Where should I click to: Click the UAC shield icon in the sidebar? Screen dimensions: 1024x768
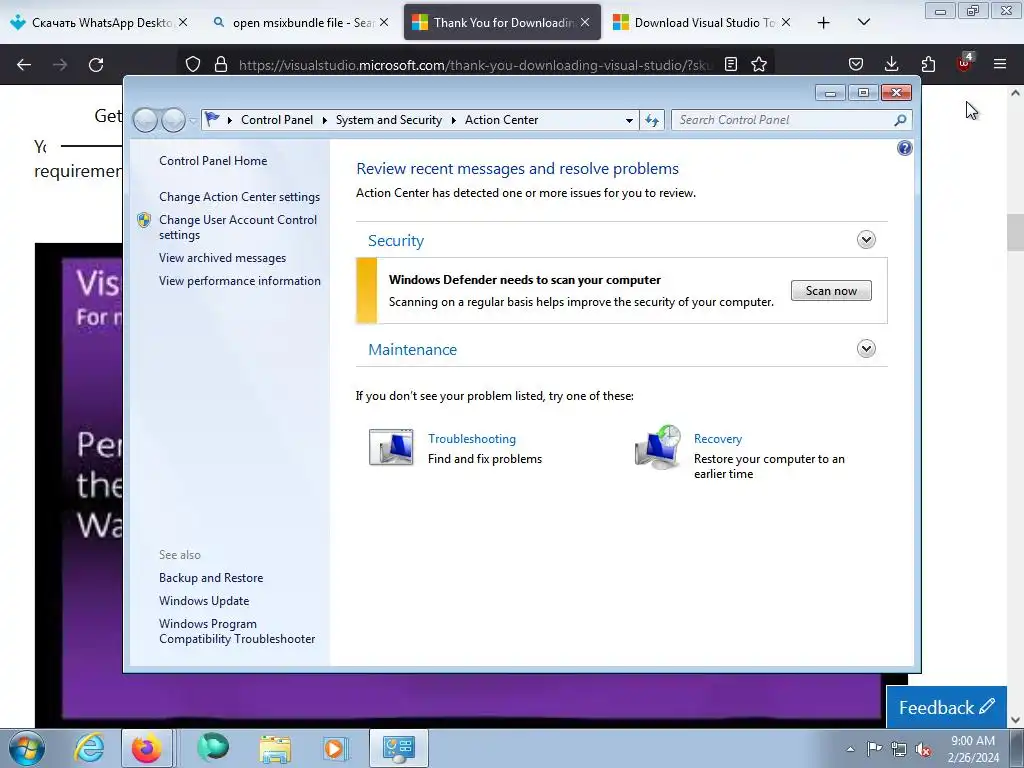coord(144,220)
